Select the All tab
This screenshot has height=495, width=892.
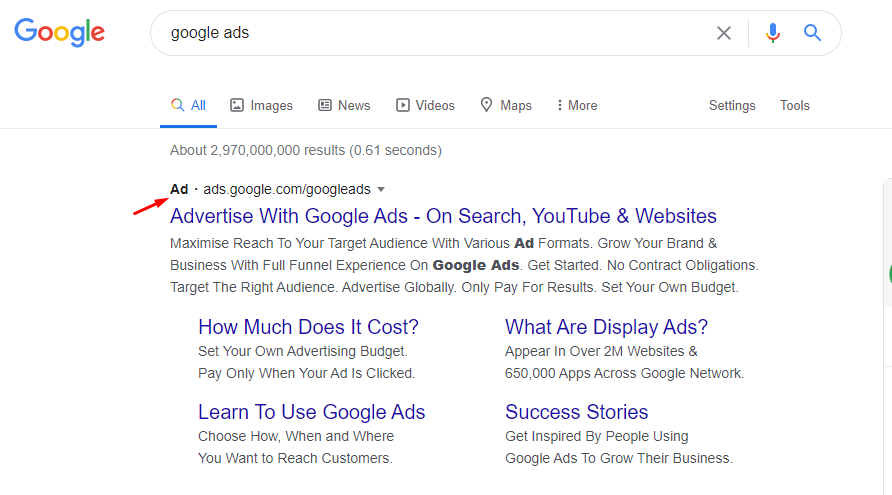click(x=188, y=105)
